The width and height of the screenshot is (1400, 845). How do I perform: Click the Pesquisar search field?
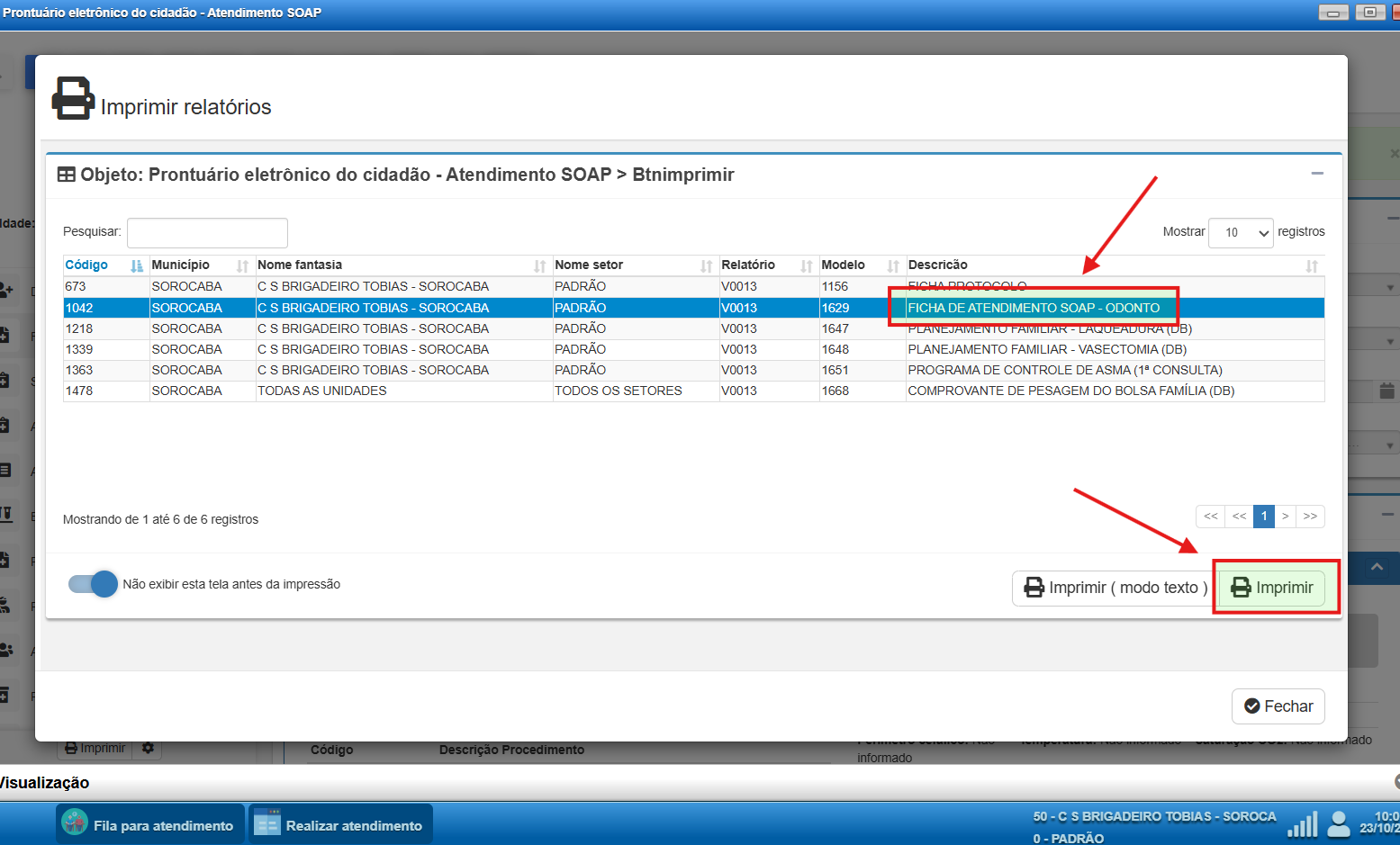click(x=207, y=232)
